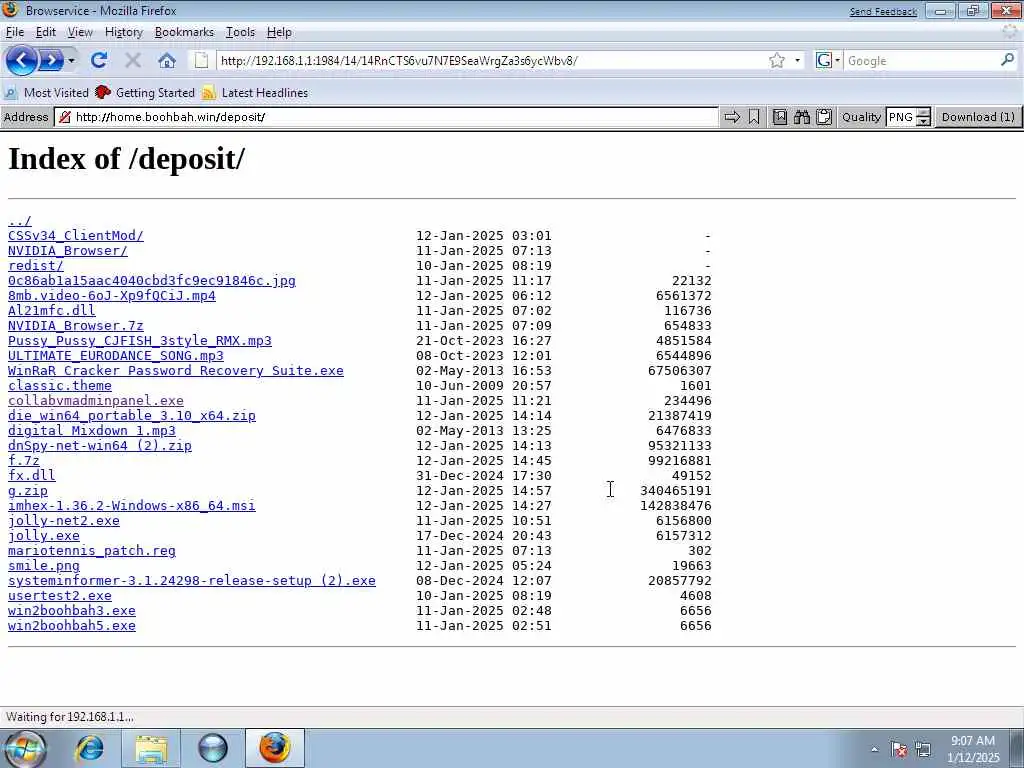1024x768 pixels.
Task: Open the recent pages history dropdown arrow
Action: point(71,61)
